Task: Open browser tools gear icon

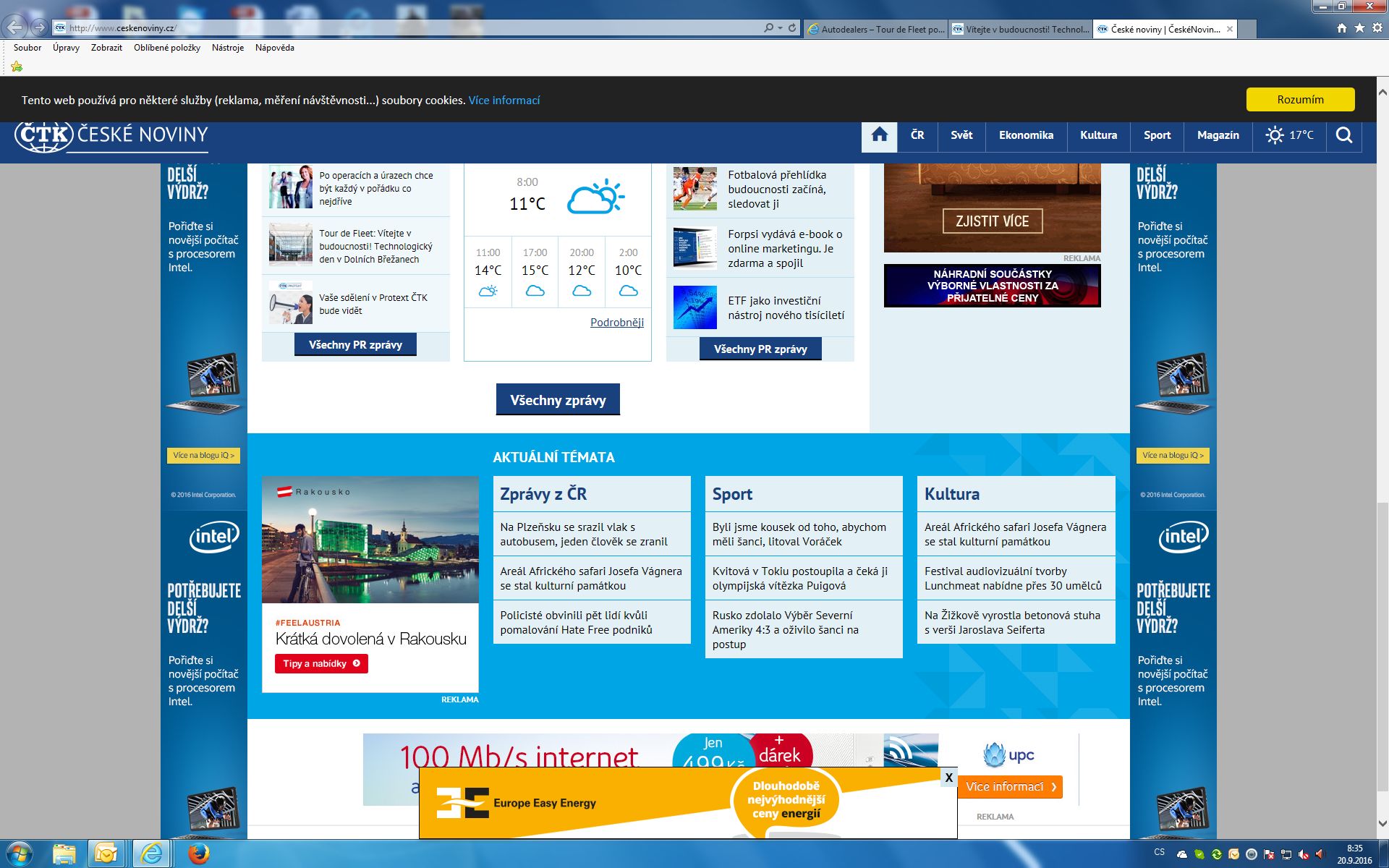Action: pos(1377,28)
